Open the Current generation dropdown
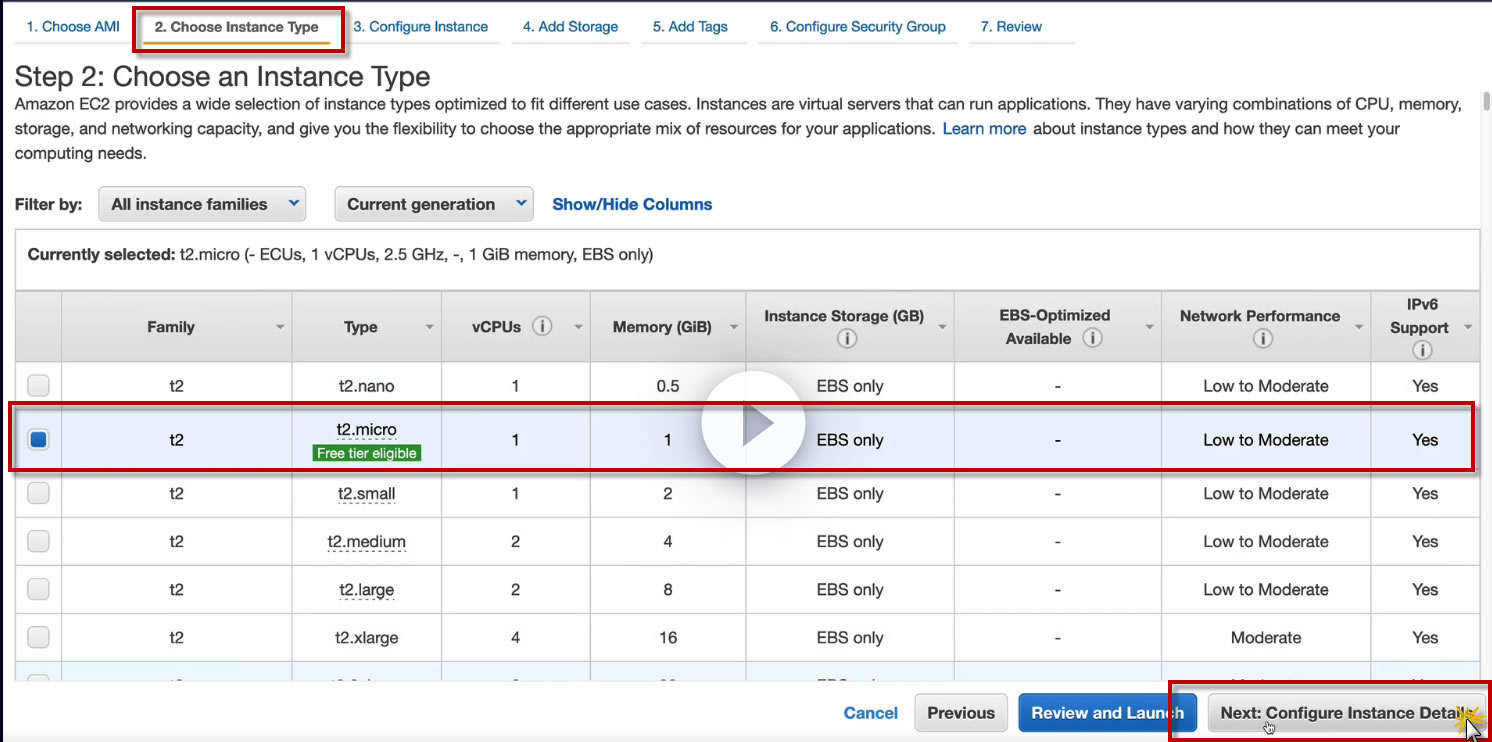This screenshot has height=742, width=1492. (433, 204)
